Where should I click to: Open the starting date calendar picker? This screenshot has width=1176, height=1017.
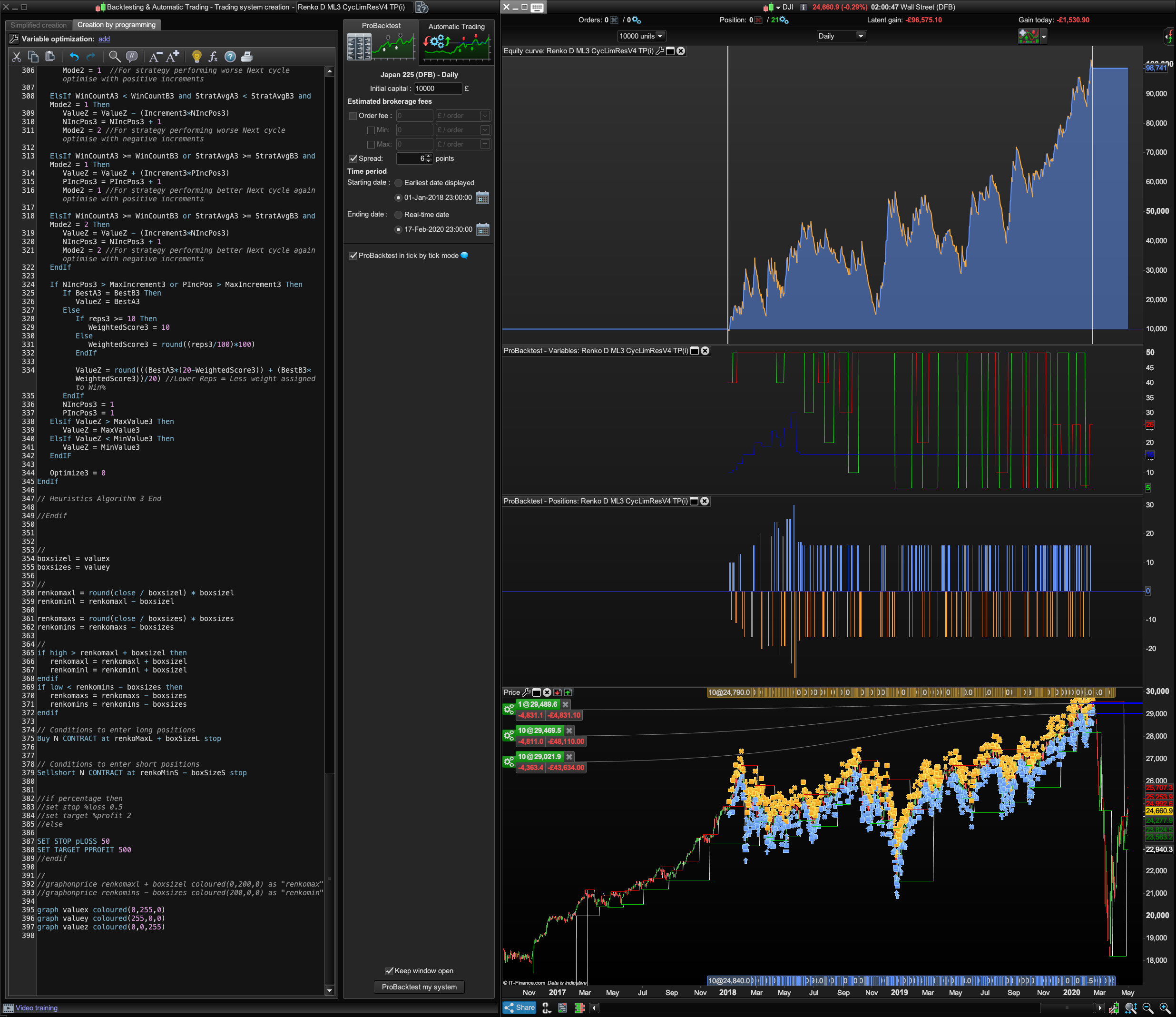point(482,197)
